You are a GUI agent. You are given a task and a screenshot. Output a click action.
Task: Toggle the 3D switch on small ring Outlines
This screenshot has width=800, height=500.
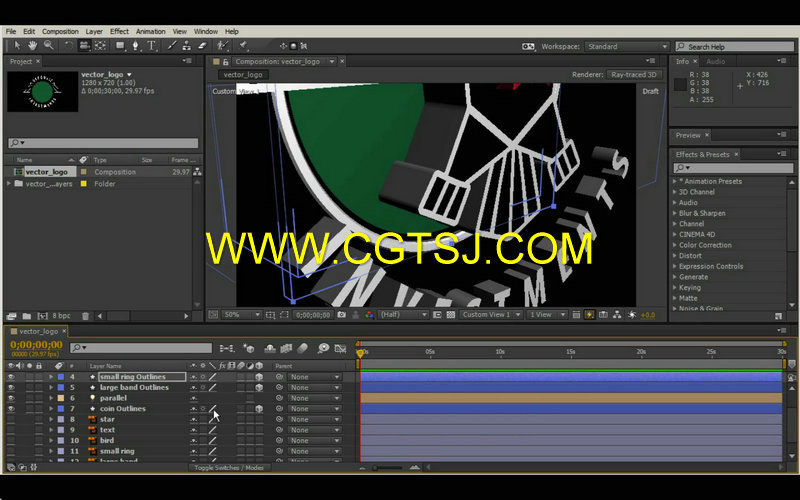click(259, 377)
